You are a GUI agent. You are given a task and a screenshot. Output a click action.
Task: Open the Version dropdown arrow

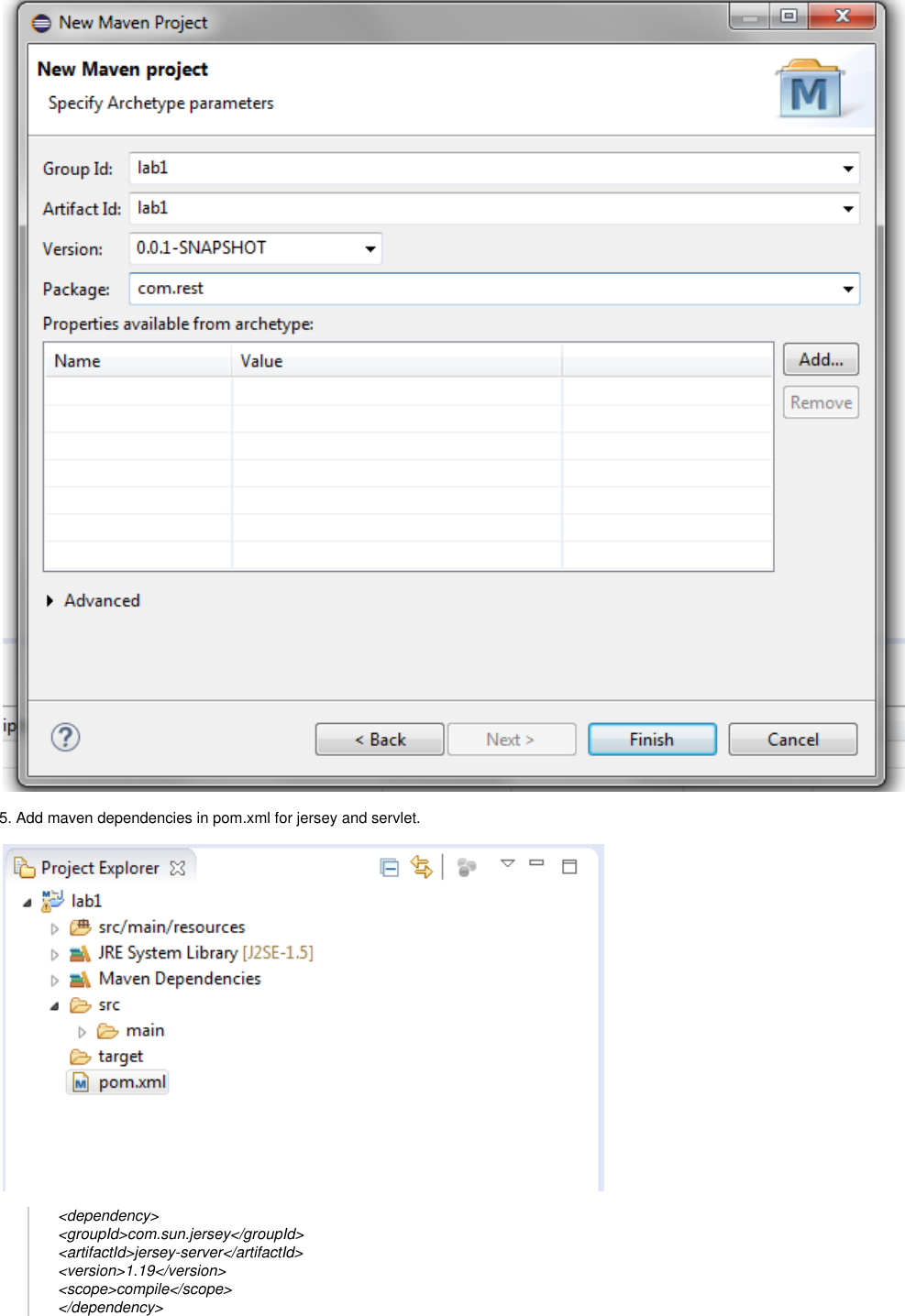[x=370, y=249]
